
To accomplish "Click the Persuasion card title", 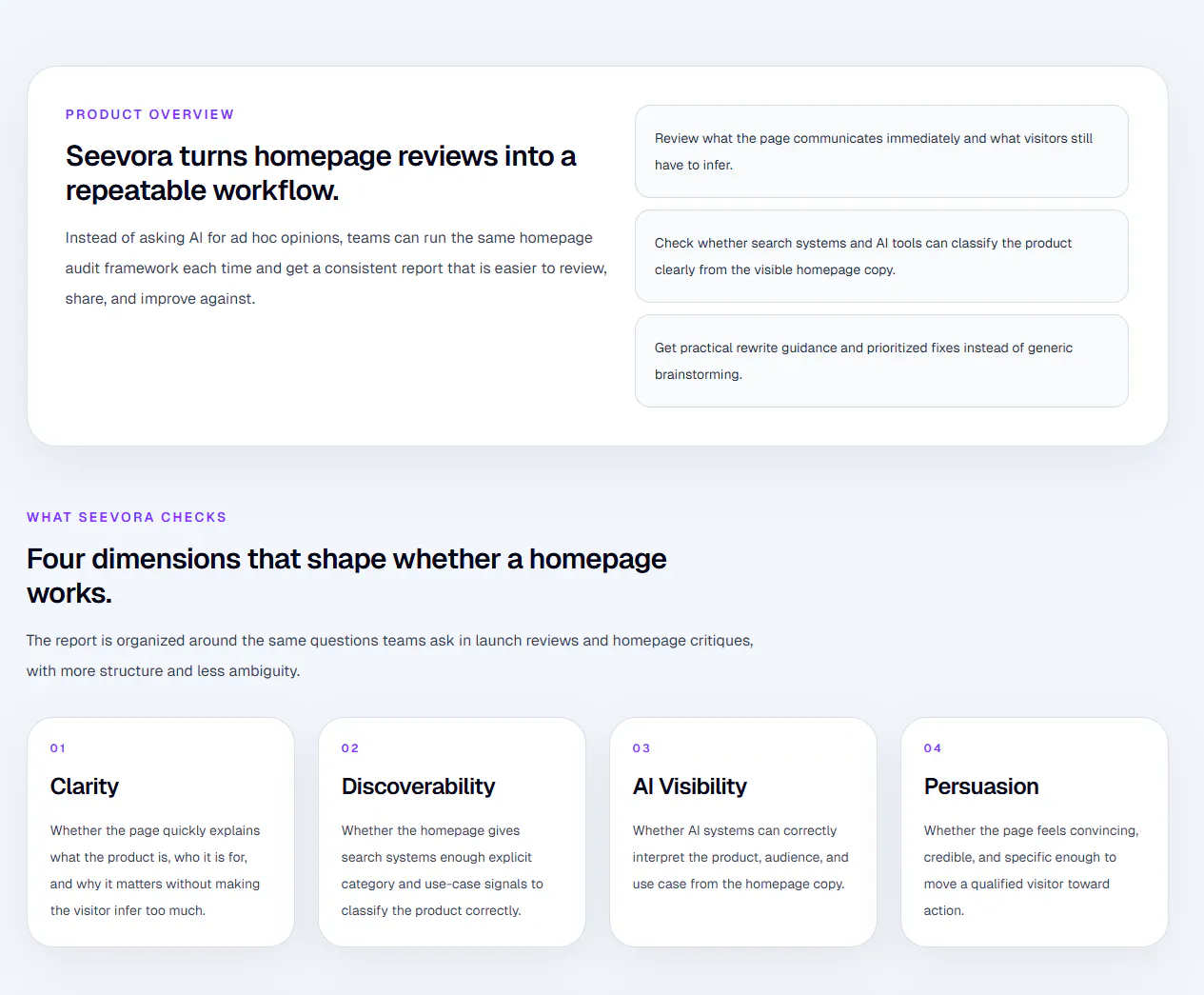I will 981,786.
